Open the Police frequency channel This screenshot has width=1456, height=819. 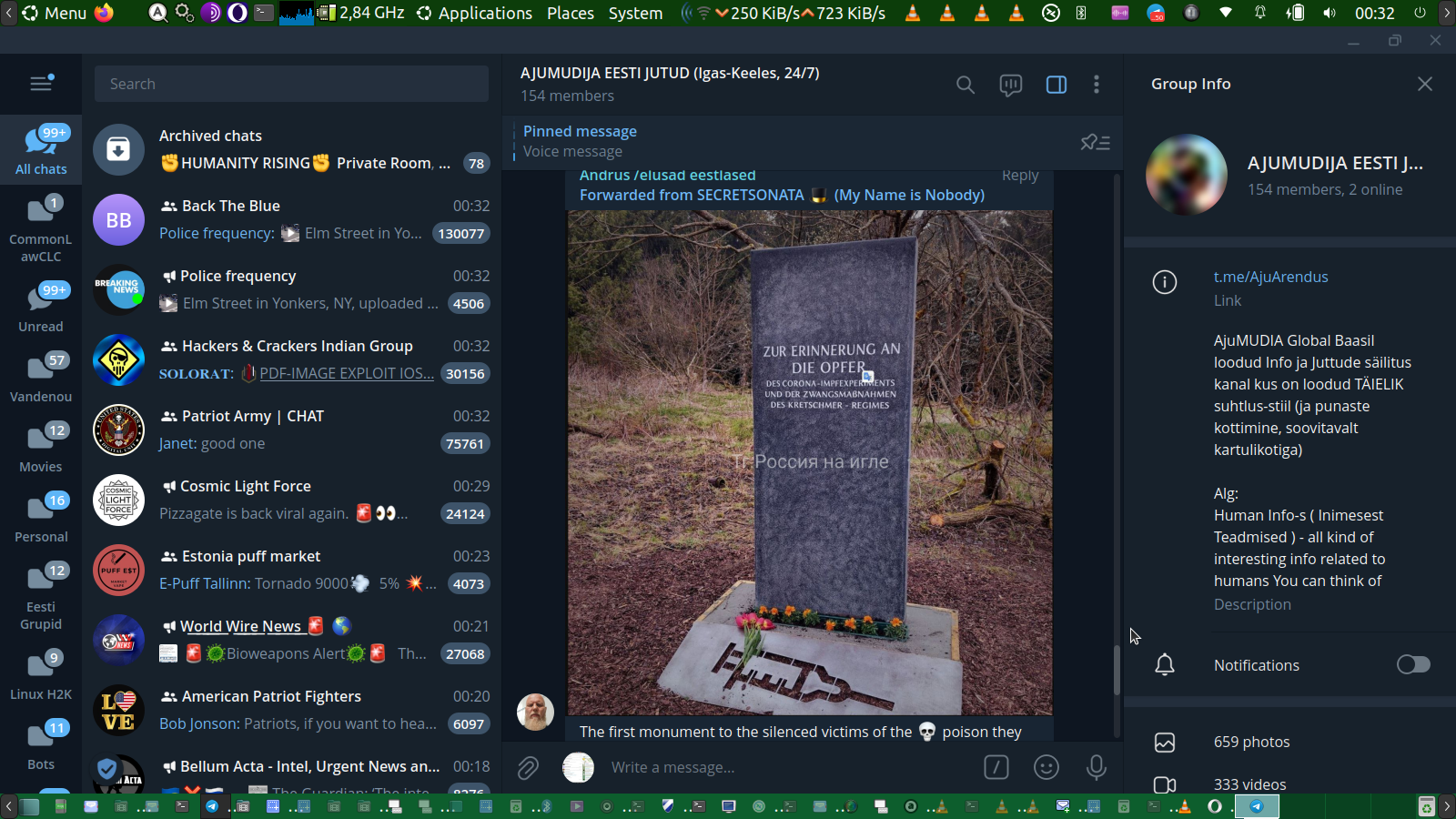291,289
